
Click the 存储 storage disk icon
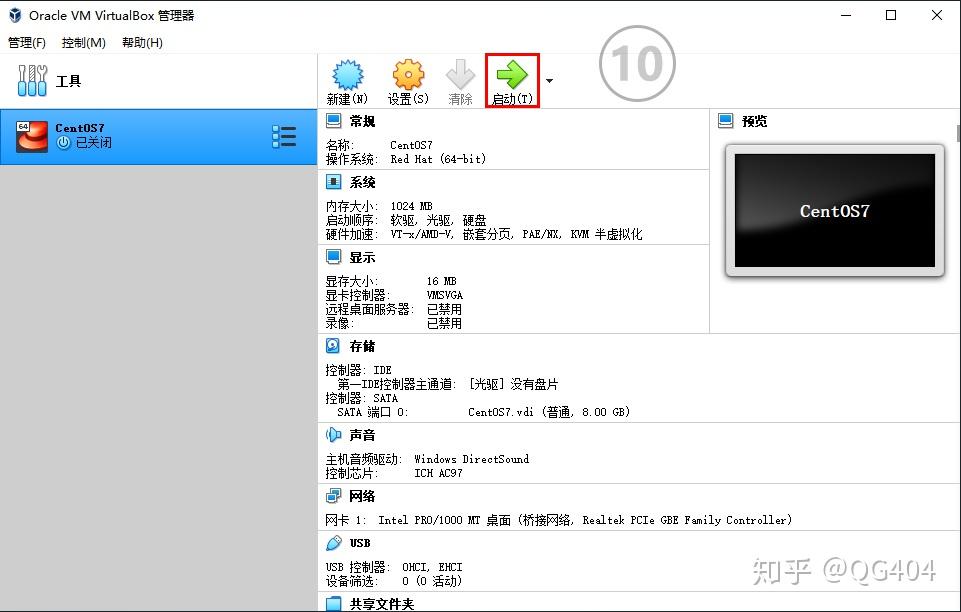335,345
